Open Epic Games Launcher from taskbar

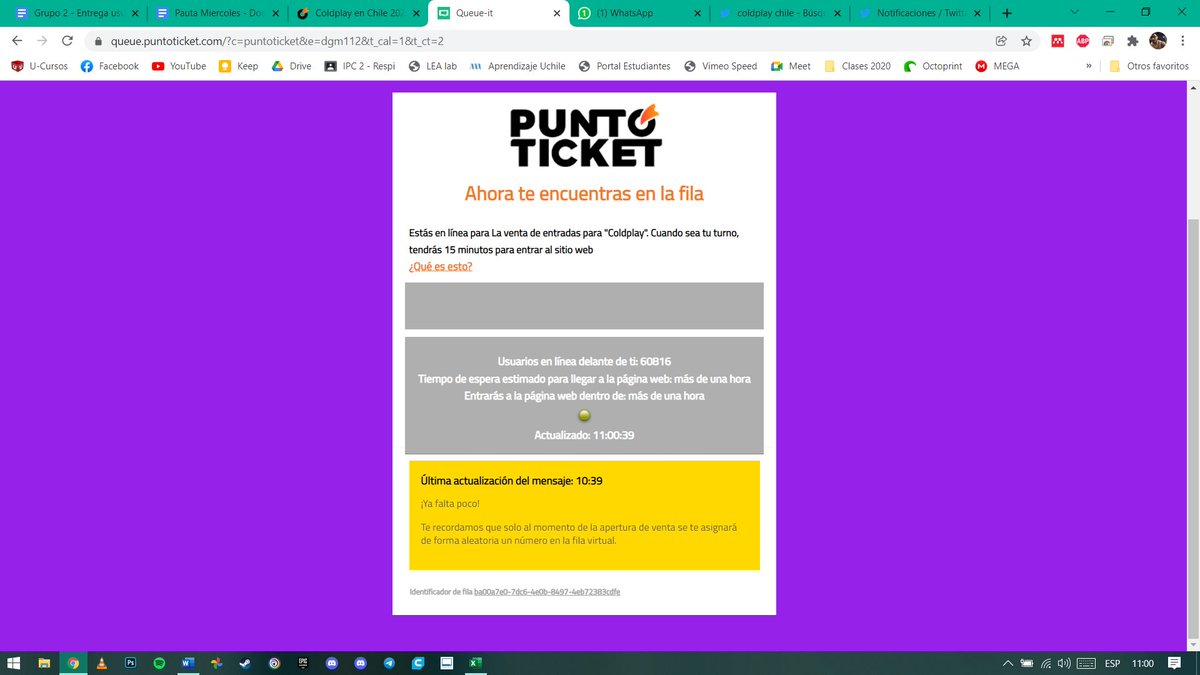point(303,663)
